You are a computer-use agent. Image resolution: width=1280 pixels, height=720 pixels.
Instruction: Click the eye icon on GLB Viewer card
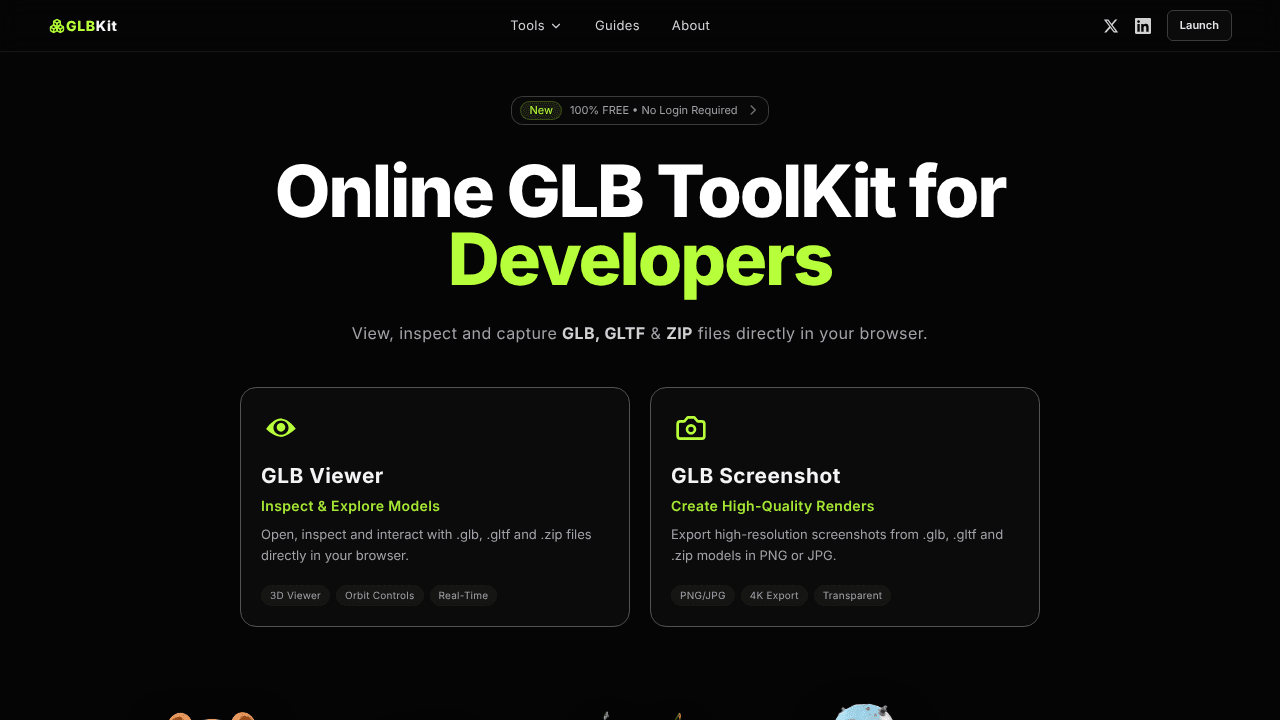click(281, 428)
